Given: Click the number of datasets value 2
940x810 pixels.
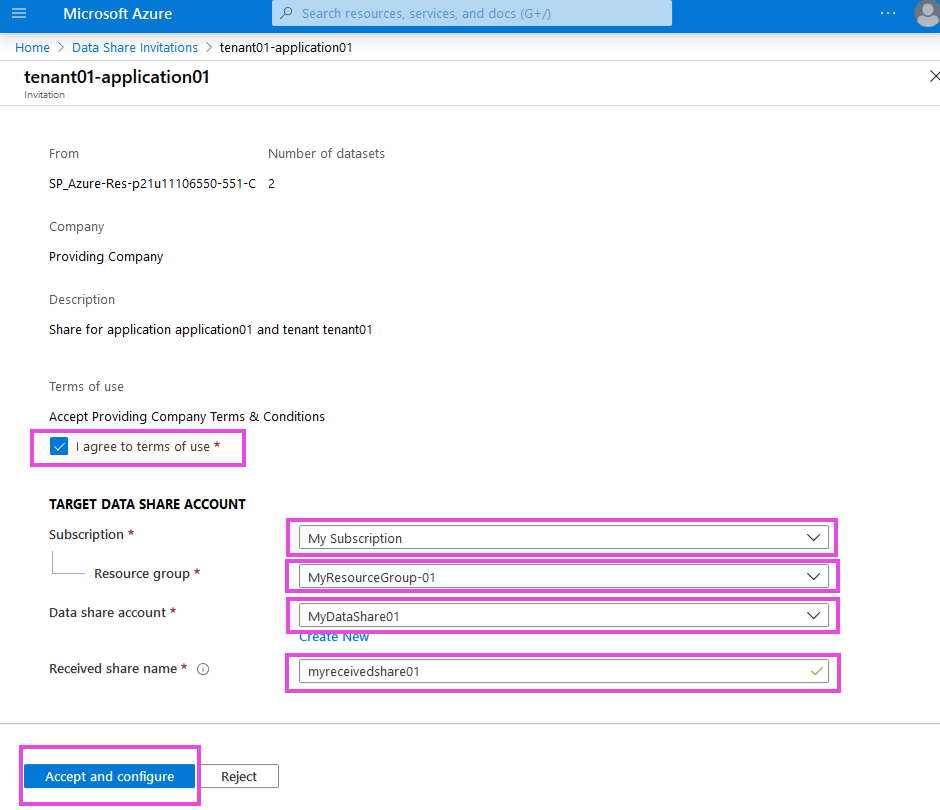Looking at the screenshot, I should [272, 183].
